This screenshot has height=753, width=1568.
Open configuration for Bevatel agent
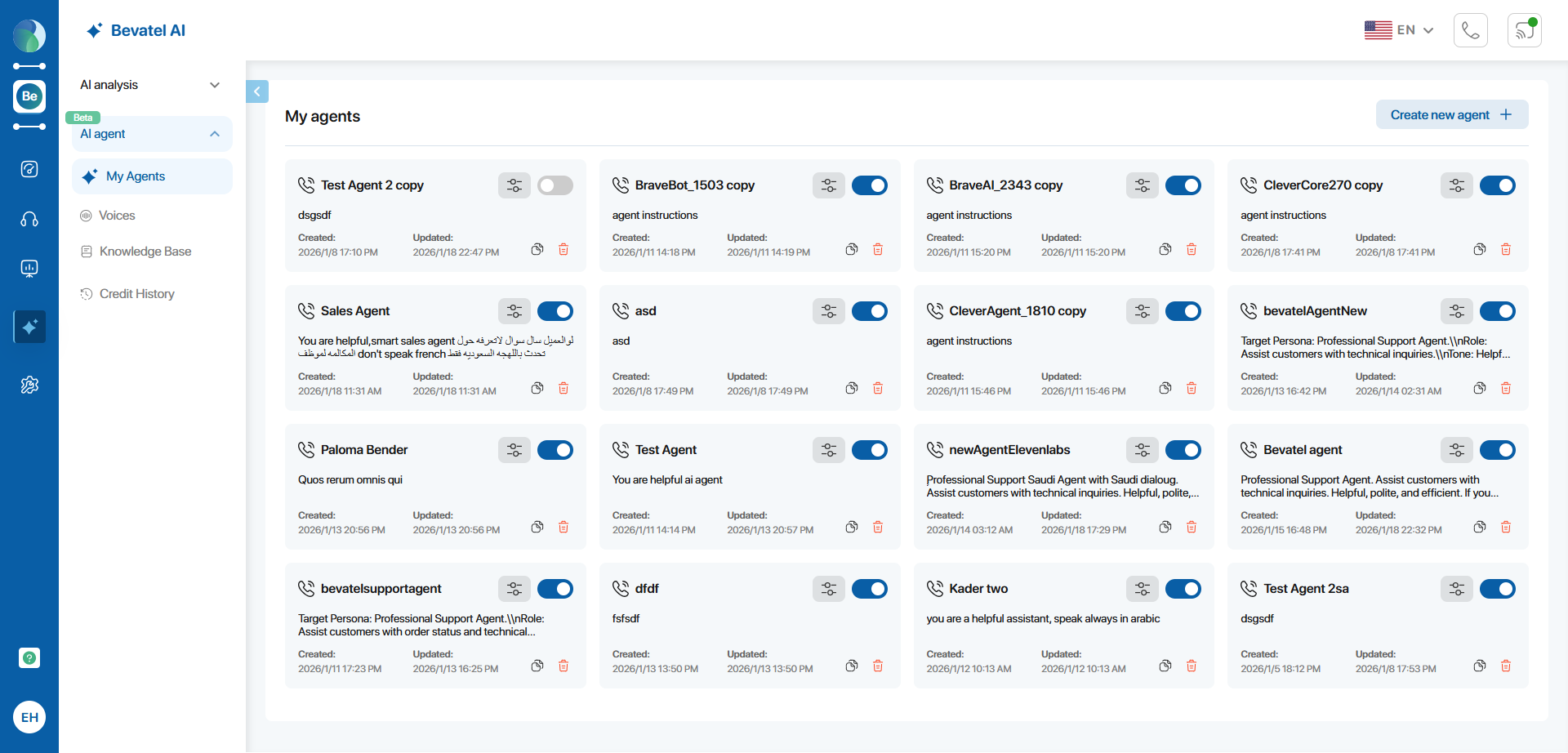click(x=1456, y=450)
